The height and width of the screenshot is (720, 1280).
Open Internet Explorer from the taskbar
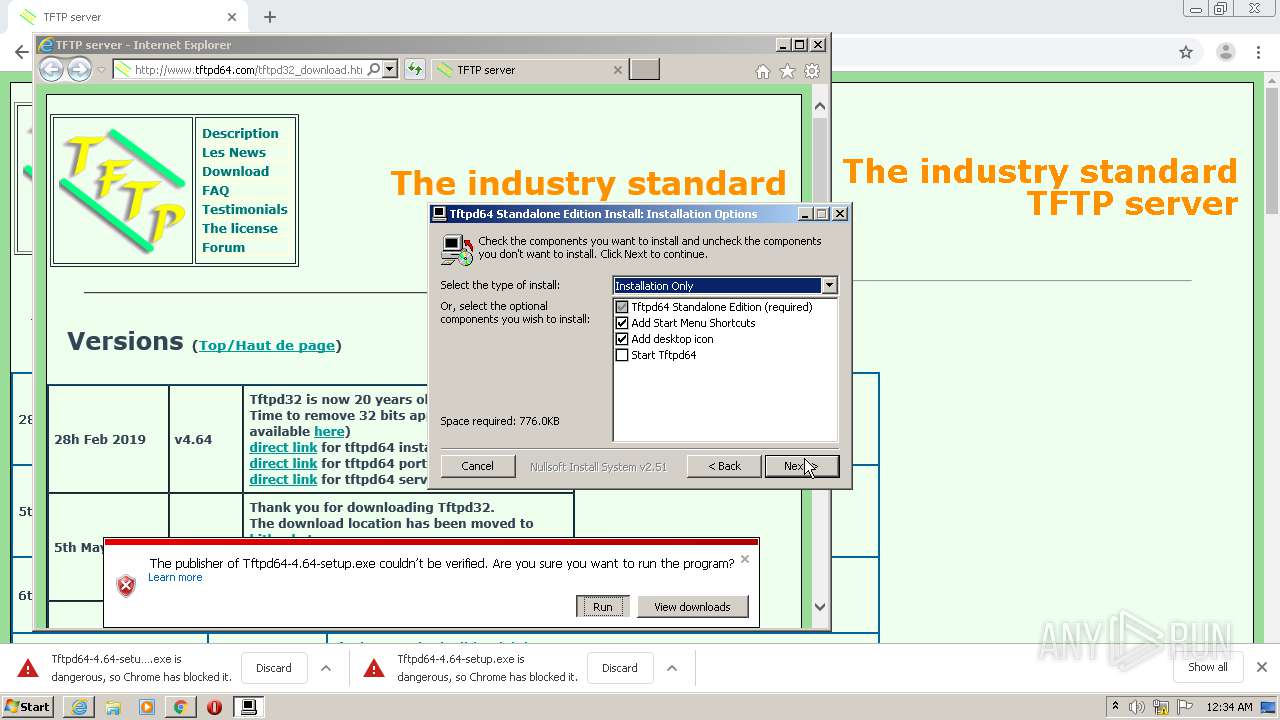tap(79, 707)
